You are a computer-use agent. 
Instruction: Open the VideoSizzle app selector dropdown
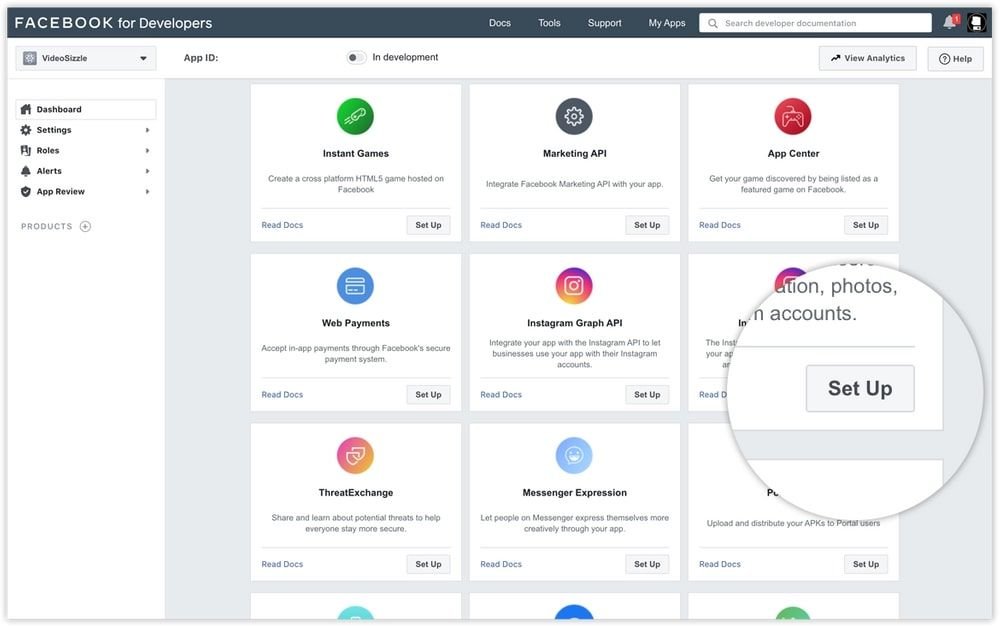click(x=85, y=58)
